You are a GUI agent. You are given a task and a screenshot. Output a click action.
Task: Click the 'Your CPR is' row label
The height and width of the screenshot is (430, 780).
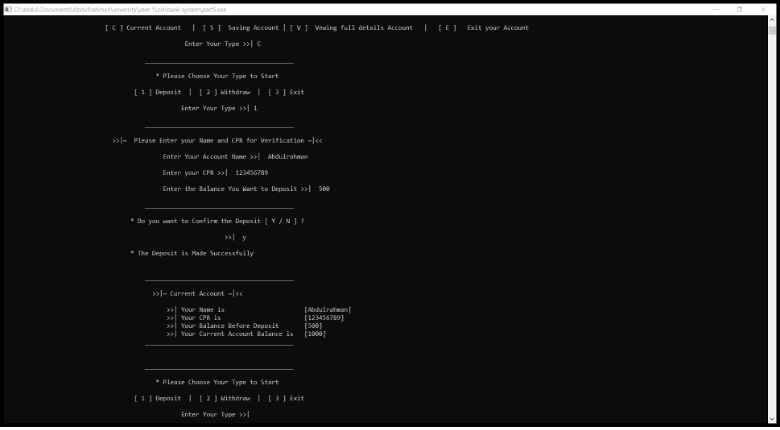pos(200,318)
